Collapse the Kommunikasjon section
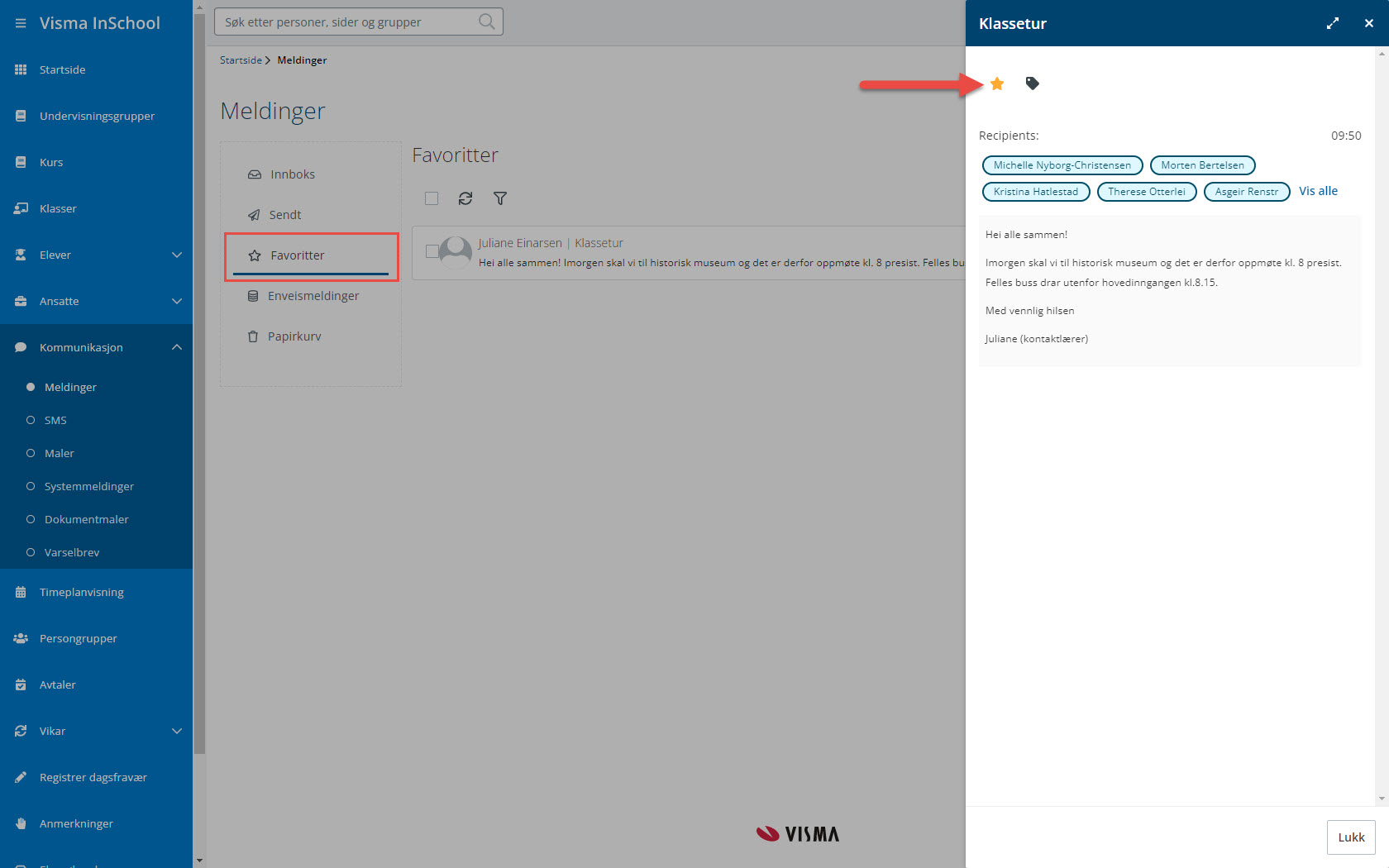The height and width of the screenshot is (868, 1389). pyautogui.click(x=177, y=347)
